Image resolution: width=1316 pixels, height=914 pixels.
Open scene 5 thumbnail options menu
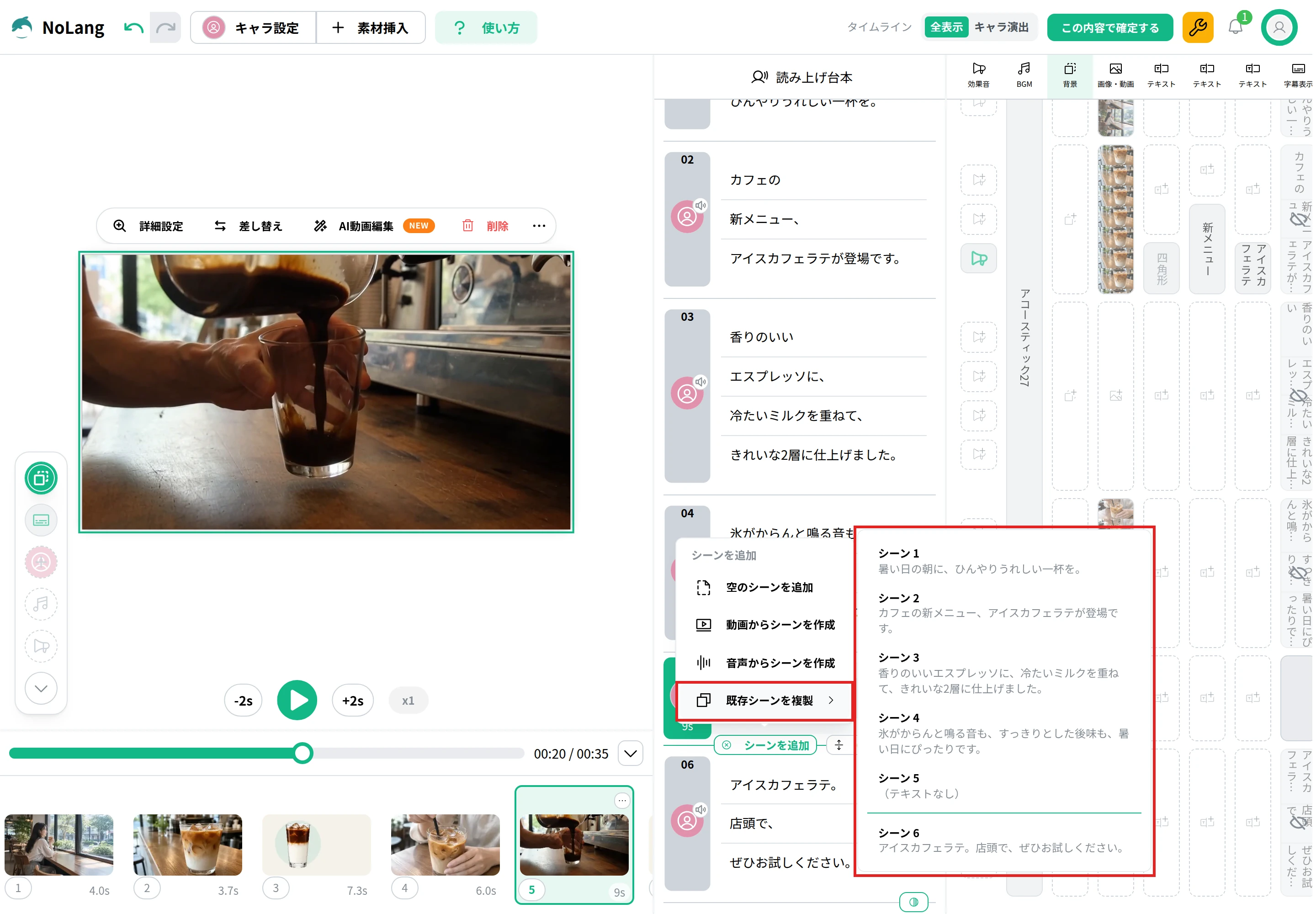coord(622,800)
